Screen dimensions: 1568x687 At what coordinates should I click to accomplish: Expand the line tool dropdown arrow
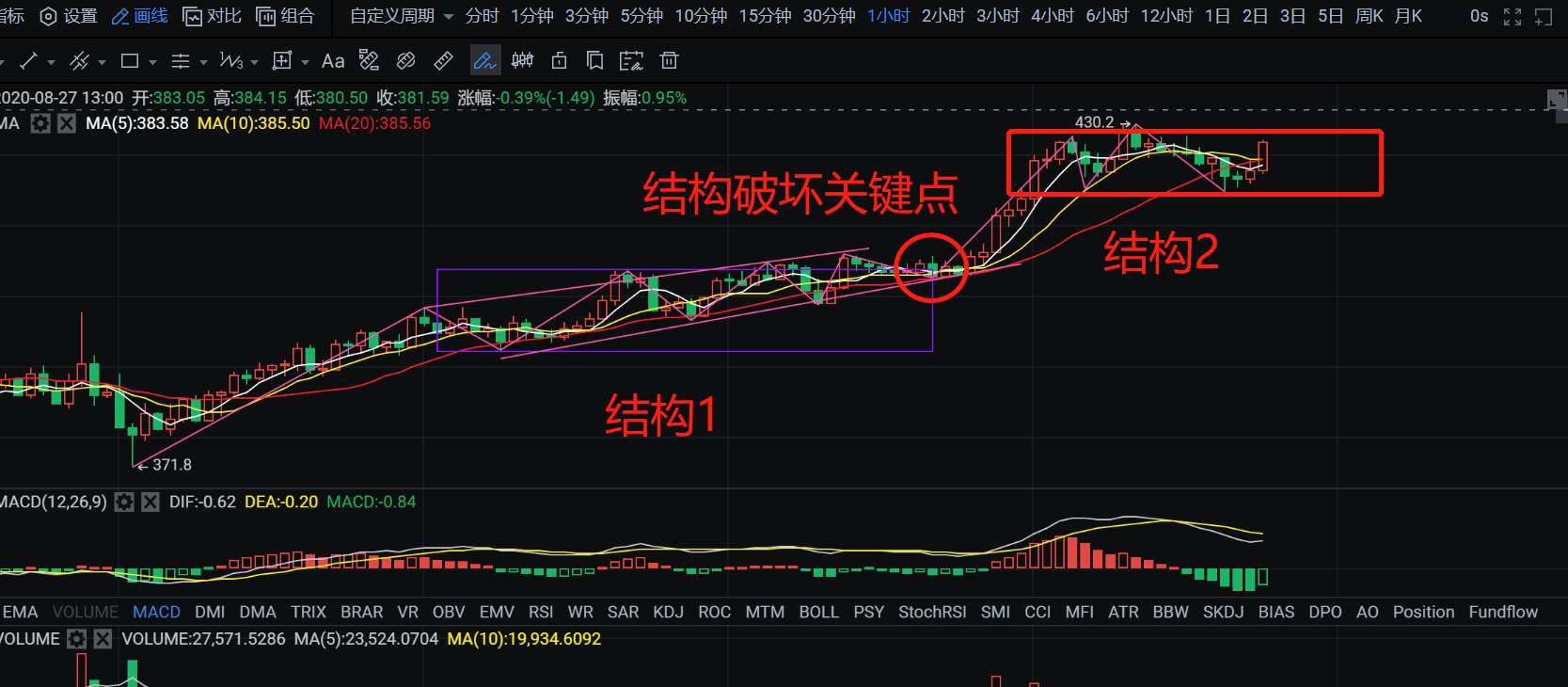(51, 62)
